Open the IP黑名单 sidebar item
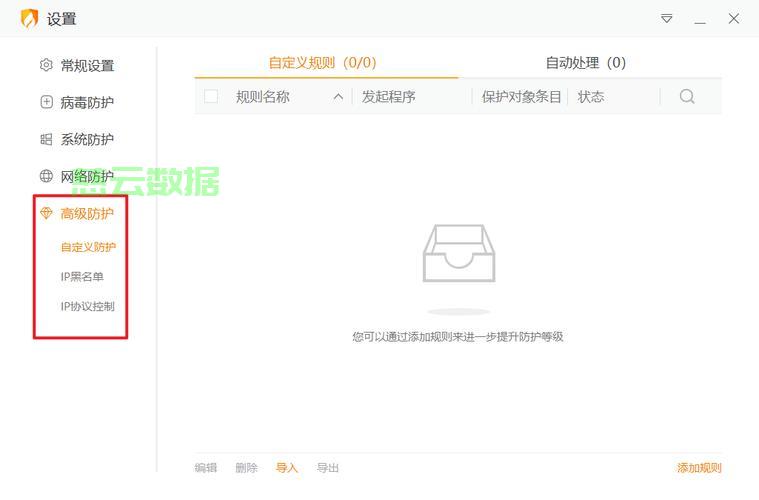This screenshot has height=500, width=759. 82,277
